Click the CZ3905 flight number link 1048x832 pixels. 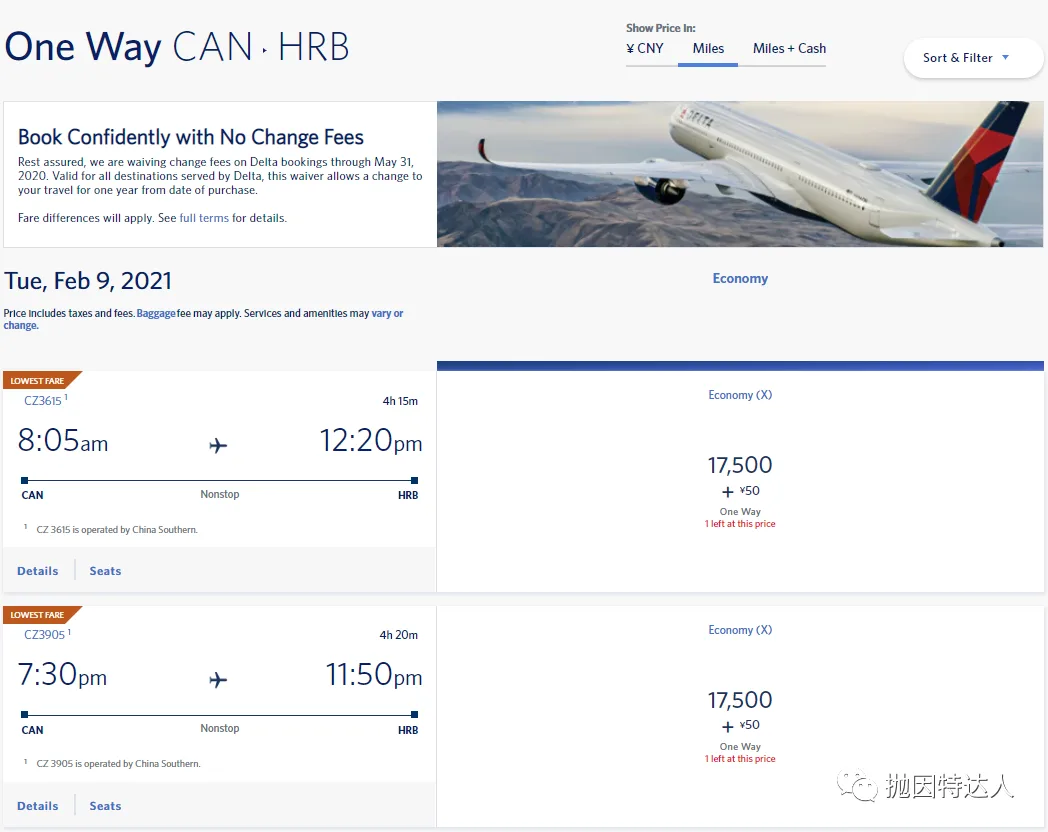point(44,635)
